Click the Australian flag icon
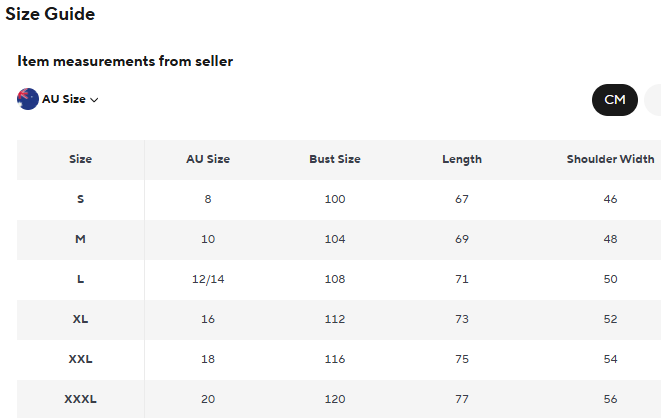This screenshot has height=418, width=661. point(28,99)
